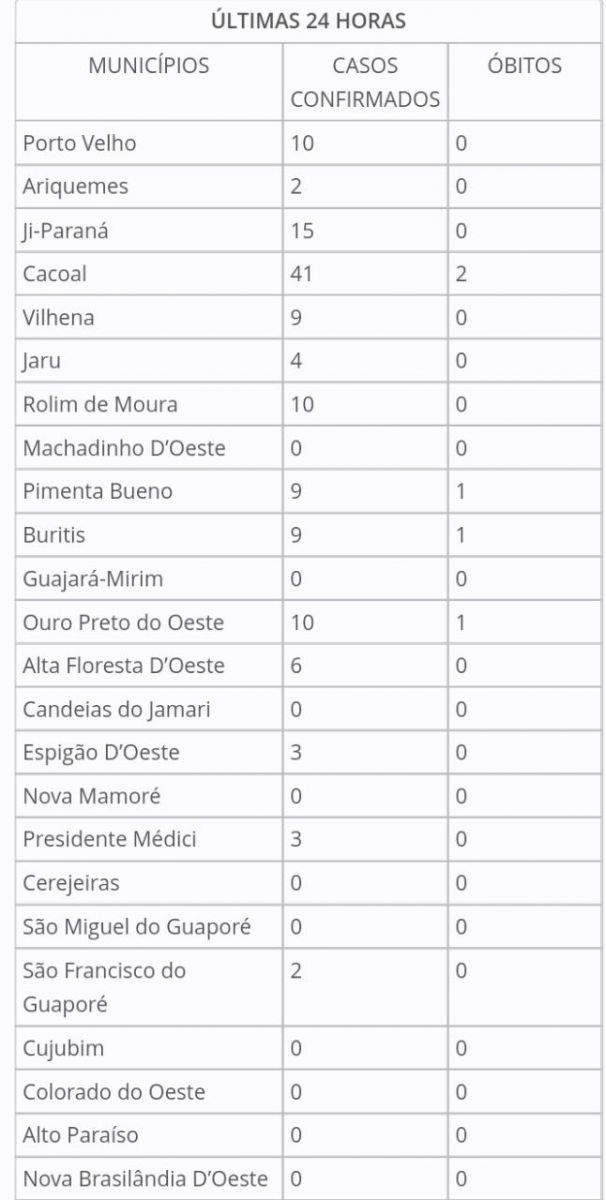
Task: Click the Cujubim row name
Action: coord(63,1049)
